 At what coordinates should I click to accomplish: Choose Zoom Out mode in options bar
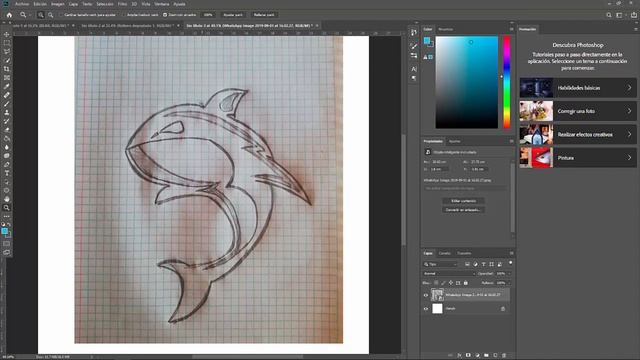tap(51, 15)
